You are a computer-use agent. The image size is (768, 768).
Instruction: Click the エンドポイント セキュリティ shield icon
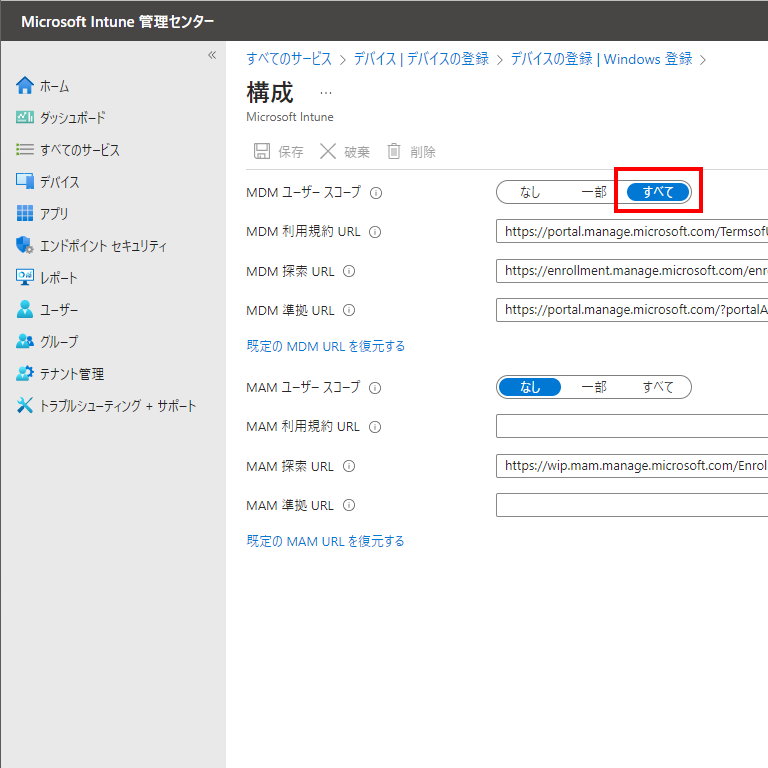point(24,245)
